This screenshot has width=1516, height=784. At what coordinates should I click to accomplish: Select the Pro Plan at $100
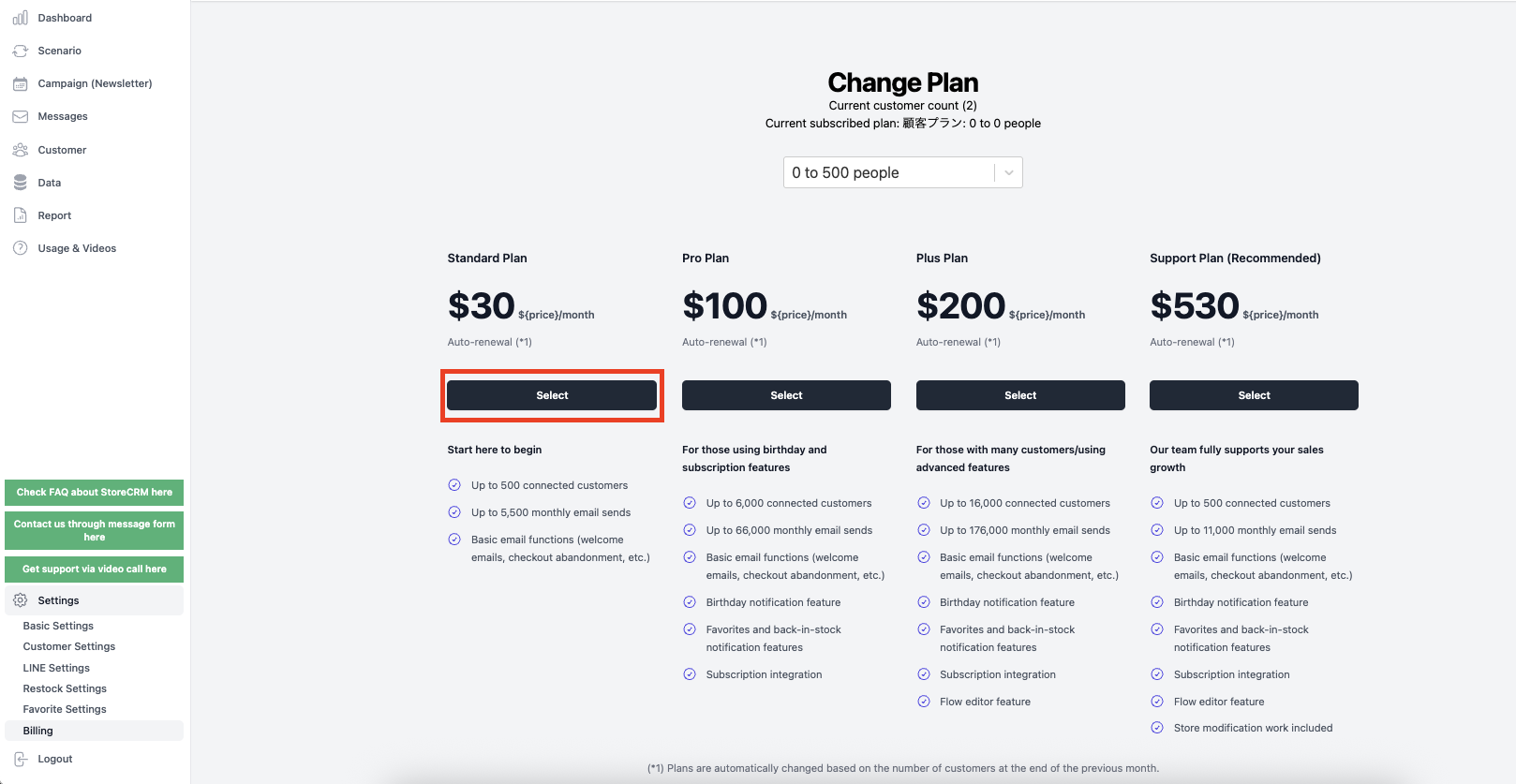coord(786,395)
